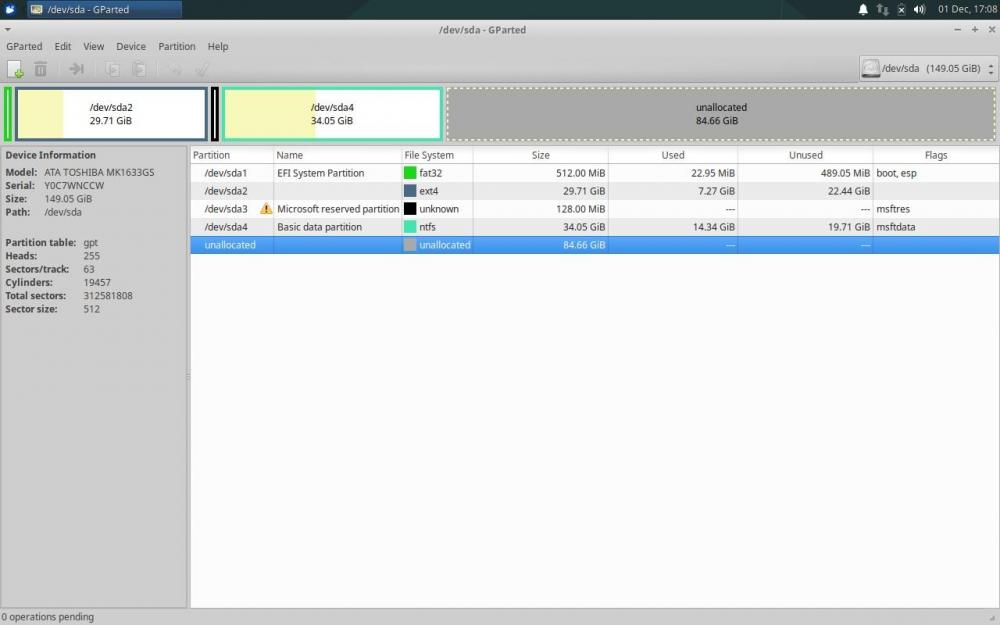Open the Partition menu

(177, 46)
